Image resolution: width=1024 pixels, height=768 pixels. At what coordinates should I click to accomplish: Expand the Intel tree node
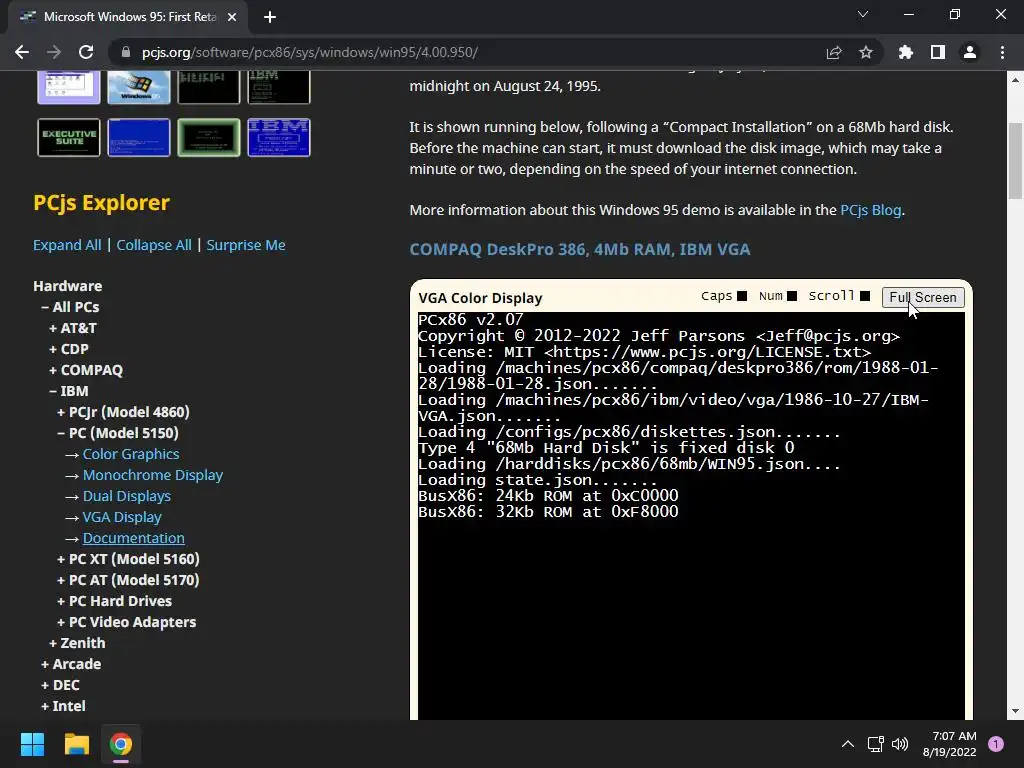tap(63, 706)
